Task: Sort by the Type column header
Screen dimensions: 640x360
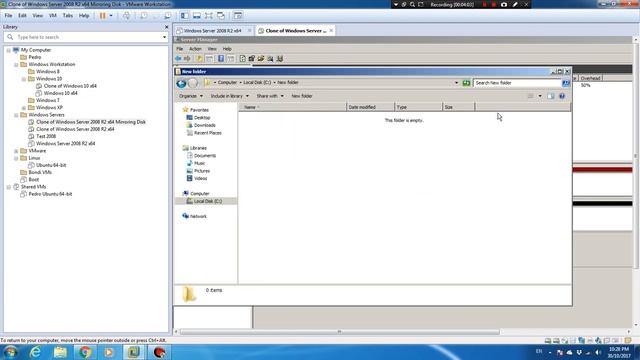Action: [x=419, y=107]
